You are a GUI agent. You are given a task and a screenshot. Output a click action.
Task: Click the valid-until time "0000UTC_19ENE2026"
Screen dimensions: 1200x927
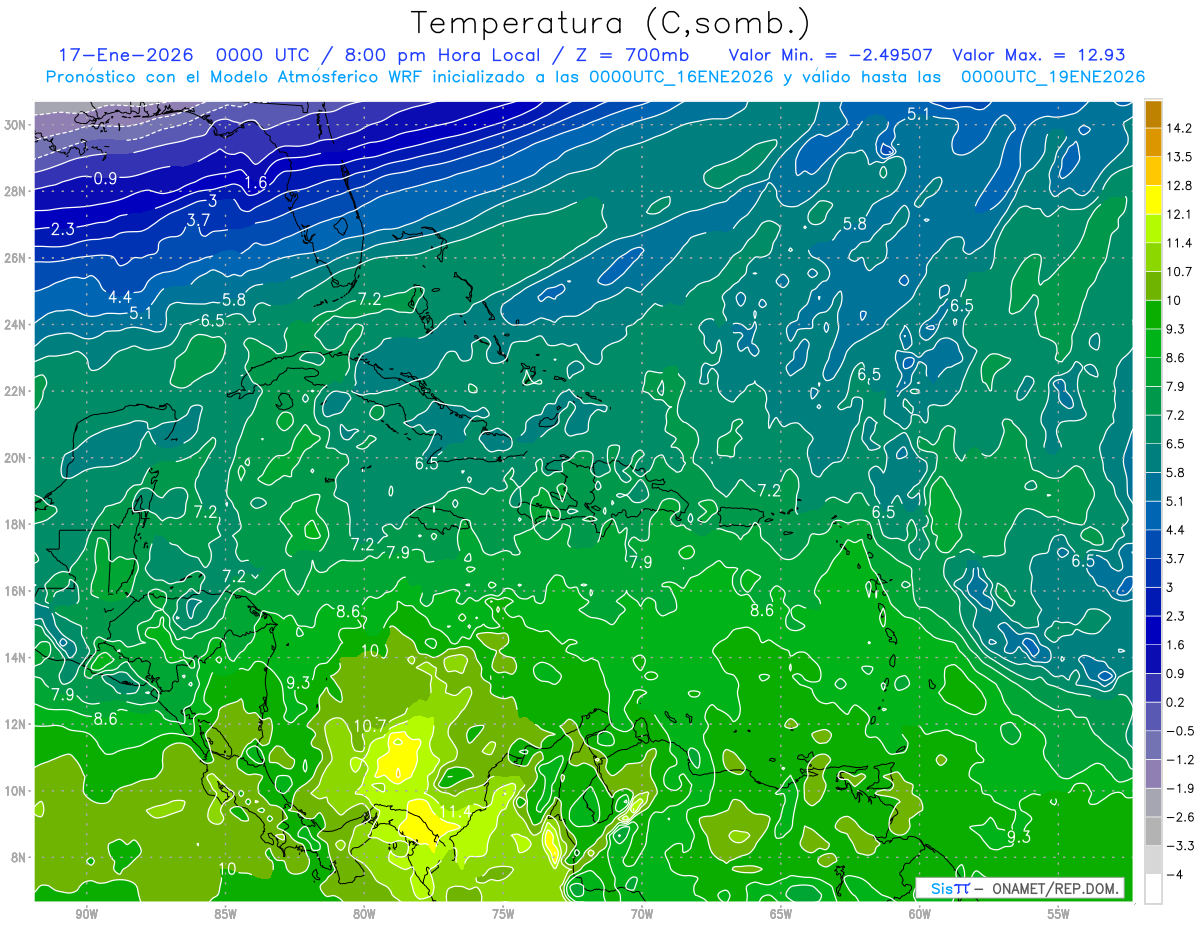(1052, 77)
